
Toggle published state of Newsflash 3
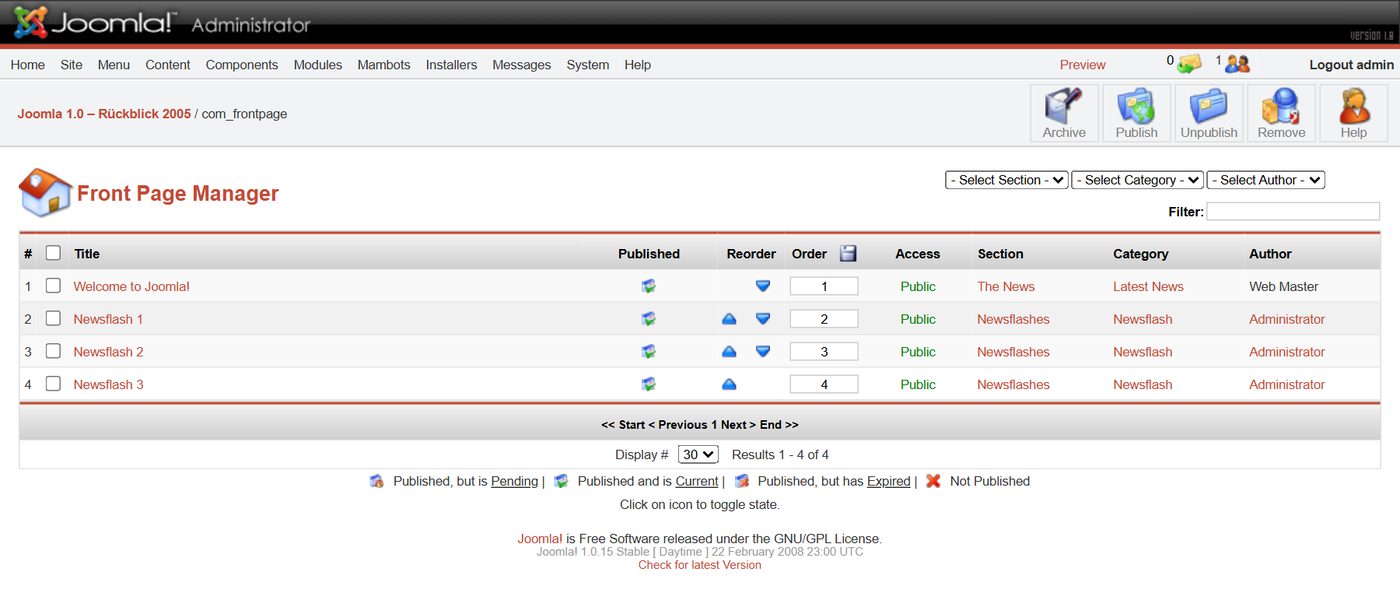pyautogui.click(x=648, y=384)
